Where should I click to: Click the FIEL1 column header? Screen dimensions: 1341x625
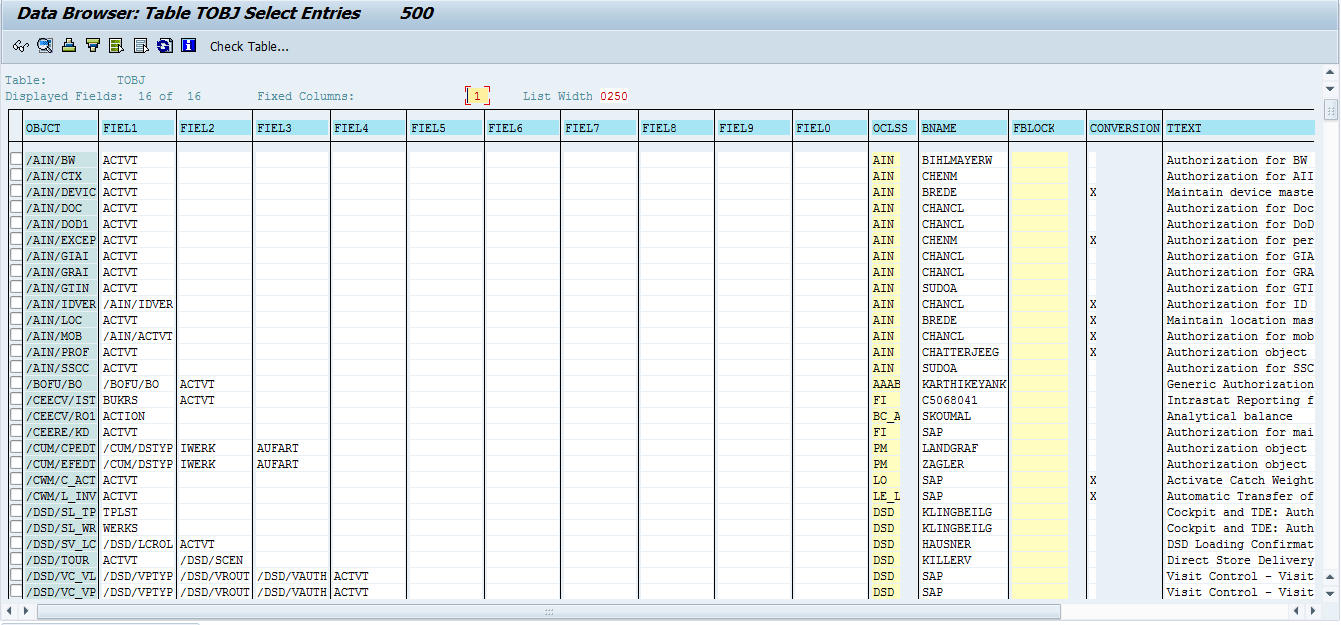click(138, 128)
